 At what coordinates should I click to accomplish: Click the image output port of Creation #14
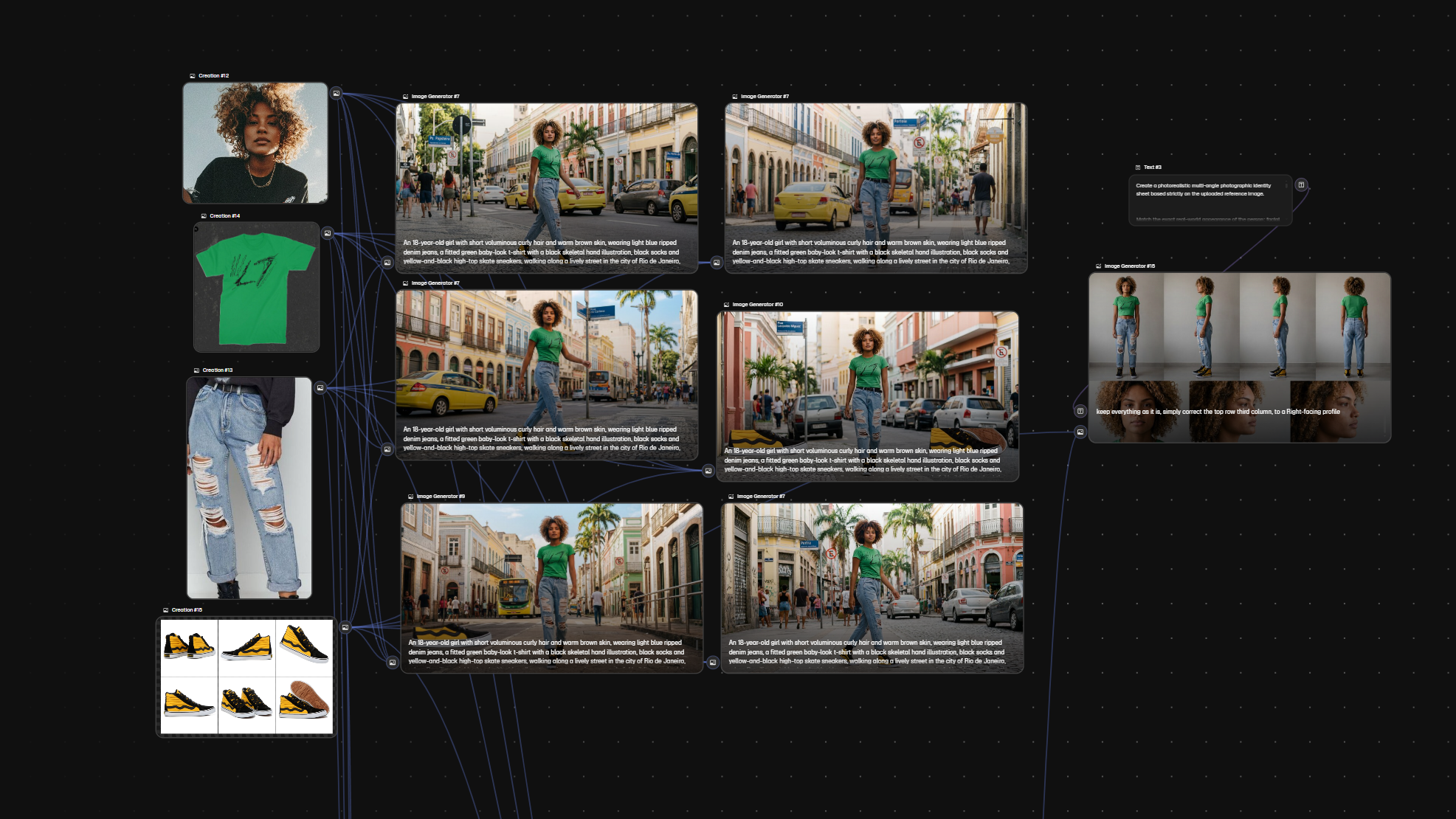328,233
